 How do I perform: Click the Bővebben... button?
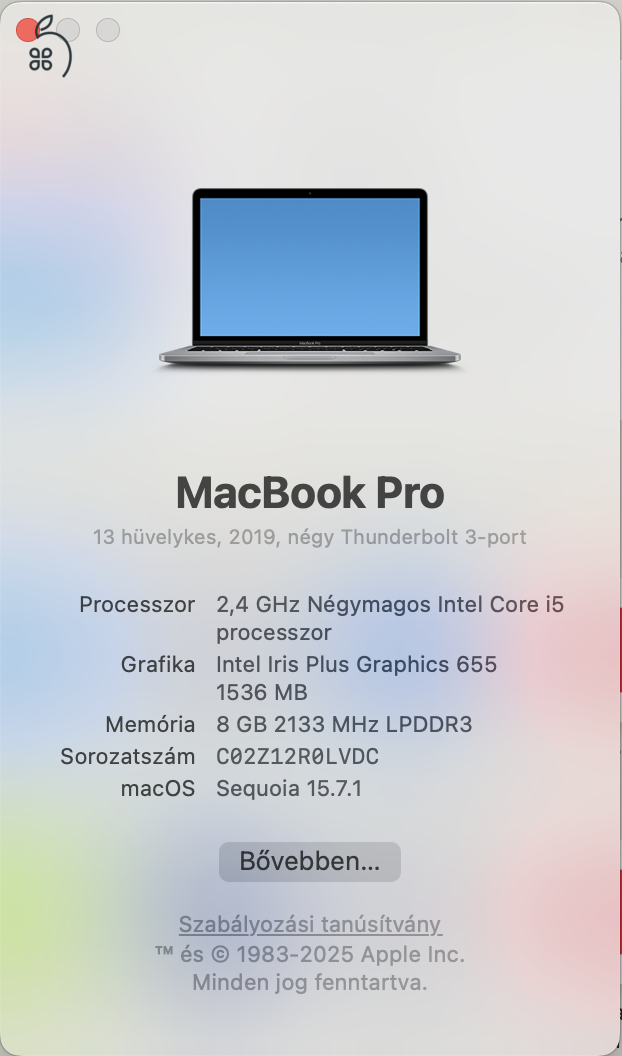tap(309, 861)
